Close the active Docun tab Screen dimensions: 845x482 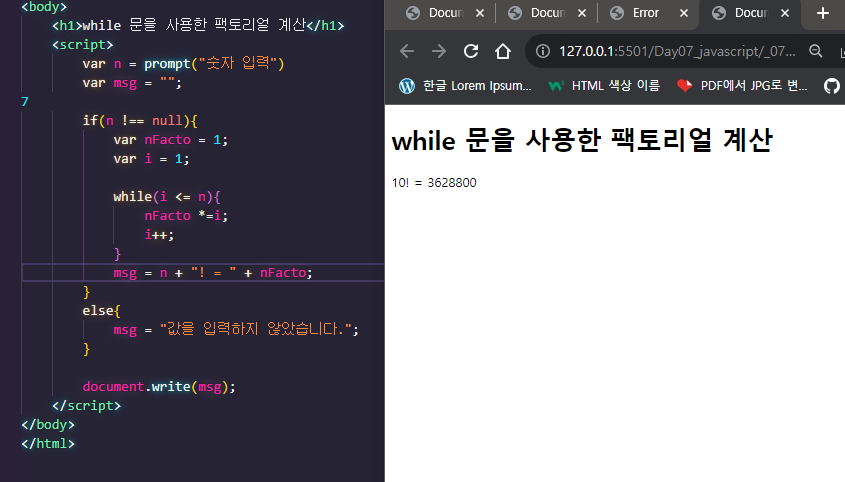(785, 13)
